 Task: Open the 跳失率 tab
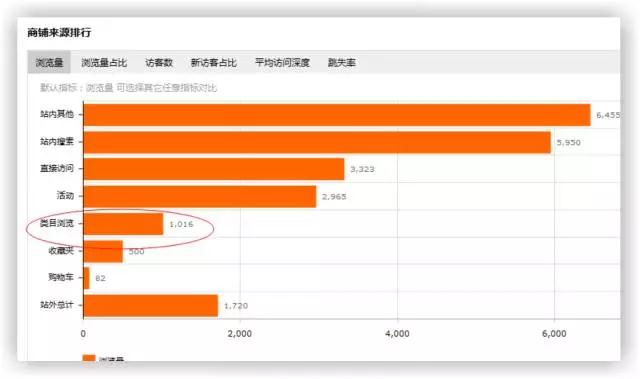click(342, 62)
